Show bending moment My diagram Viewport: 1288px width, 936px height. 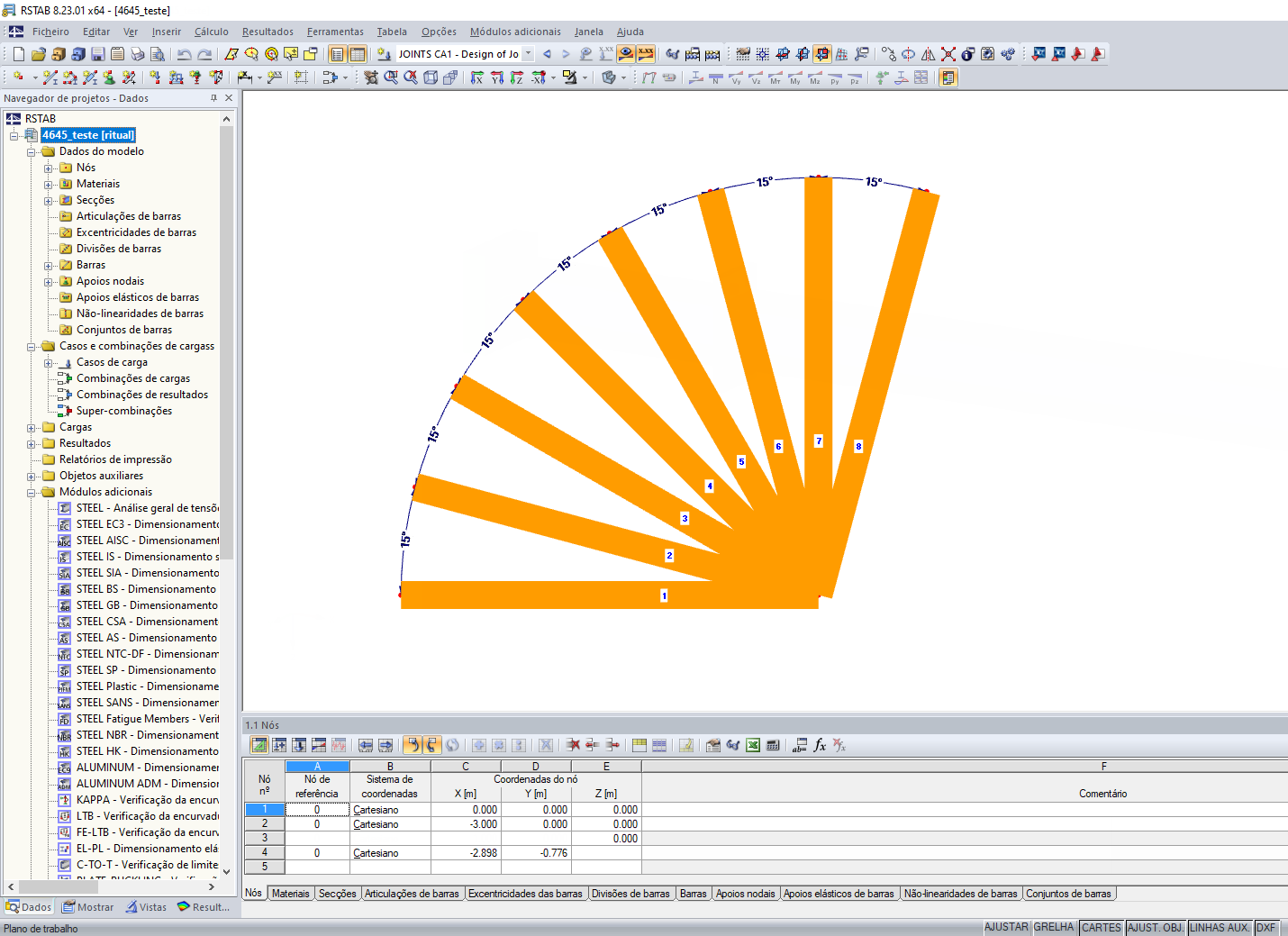pyautogui.click(x=795, y=77)
